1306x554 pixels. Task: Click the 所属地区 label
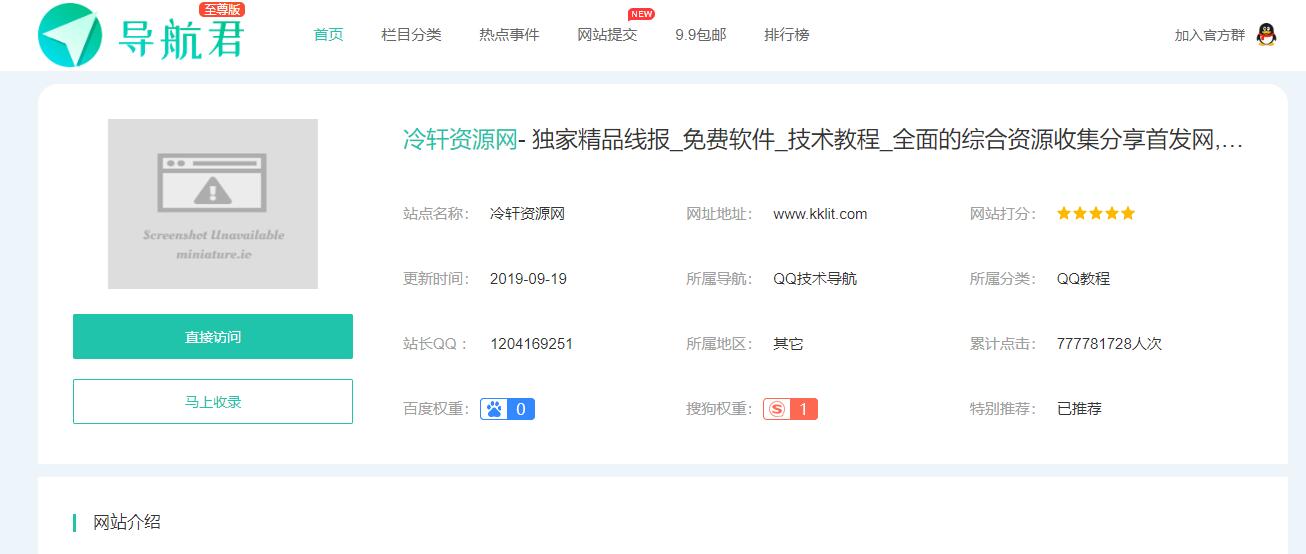coord(719,344)
